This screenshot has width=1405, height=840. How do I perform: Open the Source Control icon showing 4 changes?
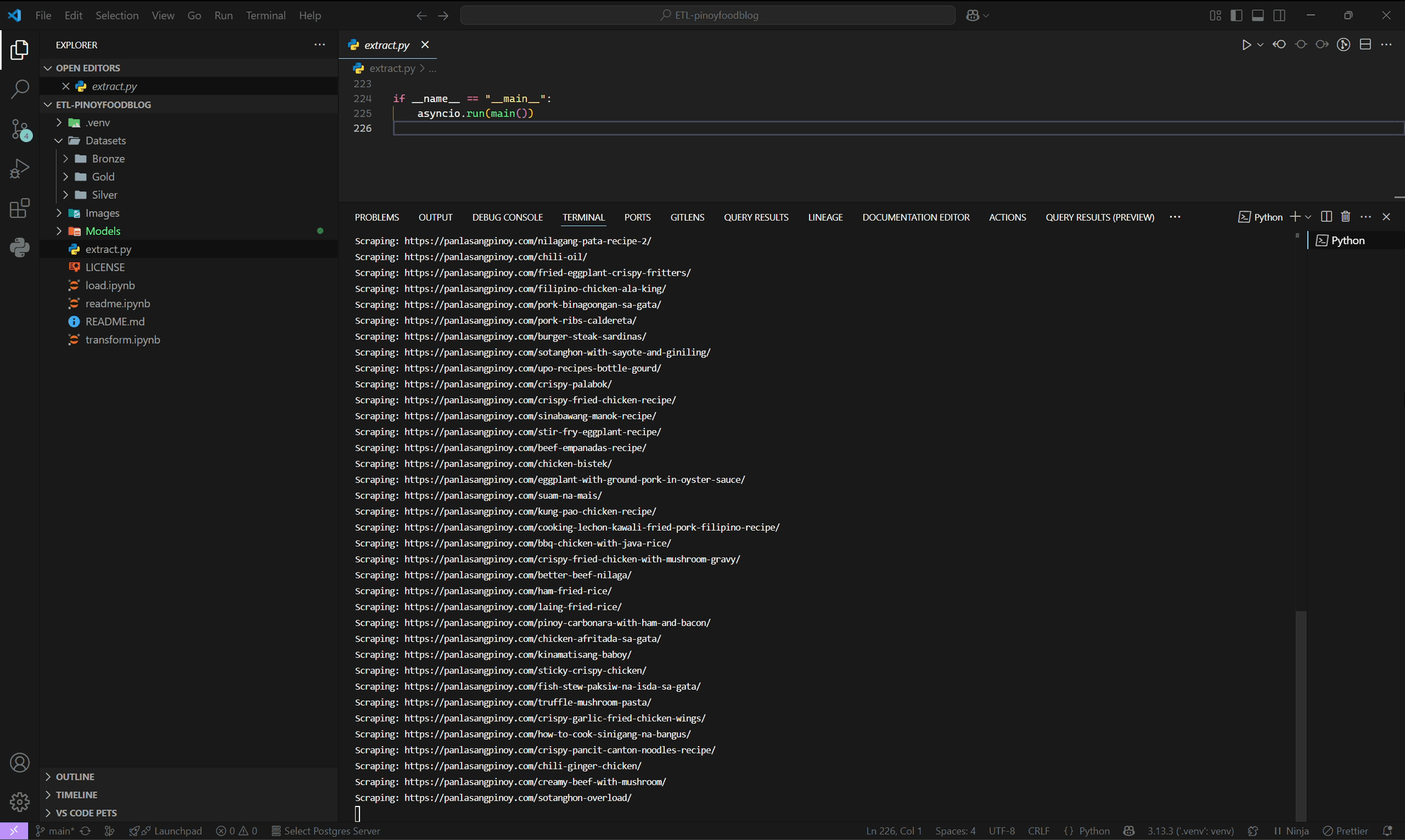[19, 130]
